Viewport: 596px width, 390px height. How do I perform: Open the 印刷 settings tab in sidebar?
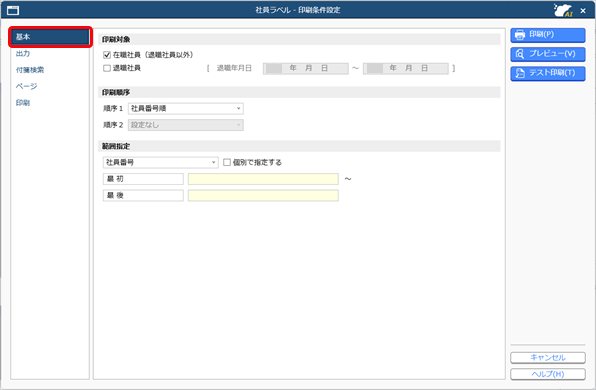coord(23,103)
